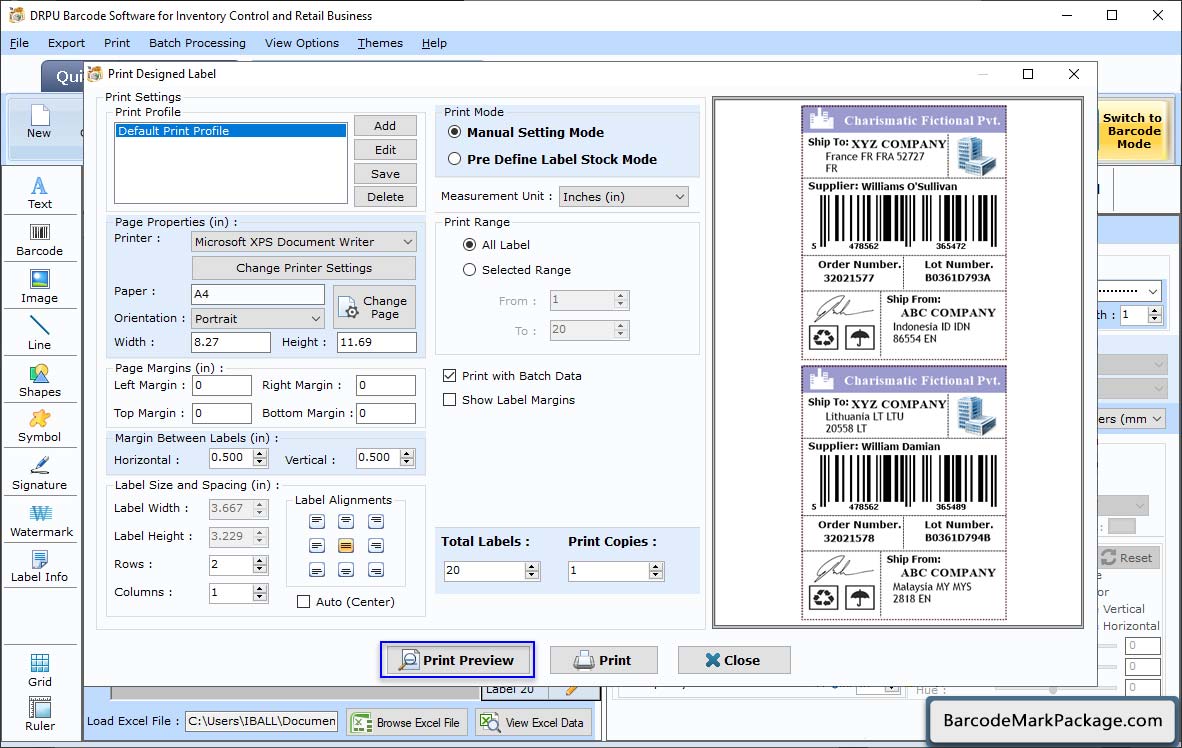The width and height of the screenshot is (1182, 748).
Task: Set label alignment to middle left
Action: [x=317, y=546]
